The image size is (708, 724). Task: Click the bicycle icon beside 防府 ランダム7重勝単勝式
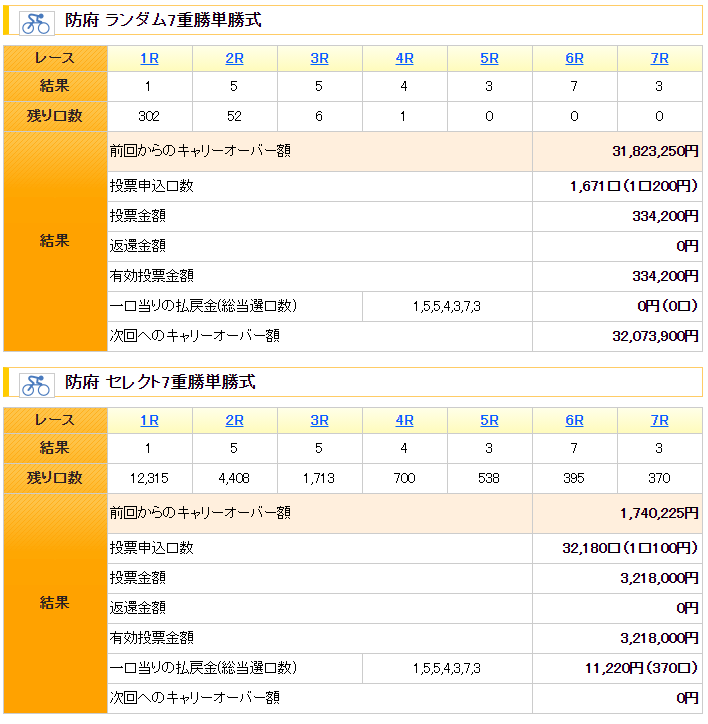[36, 23]
